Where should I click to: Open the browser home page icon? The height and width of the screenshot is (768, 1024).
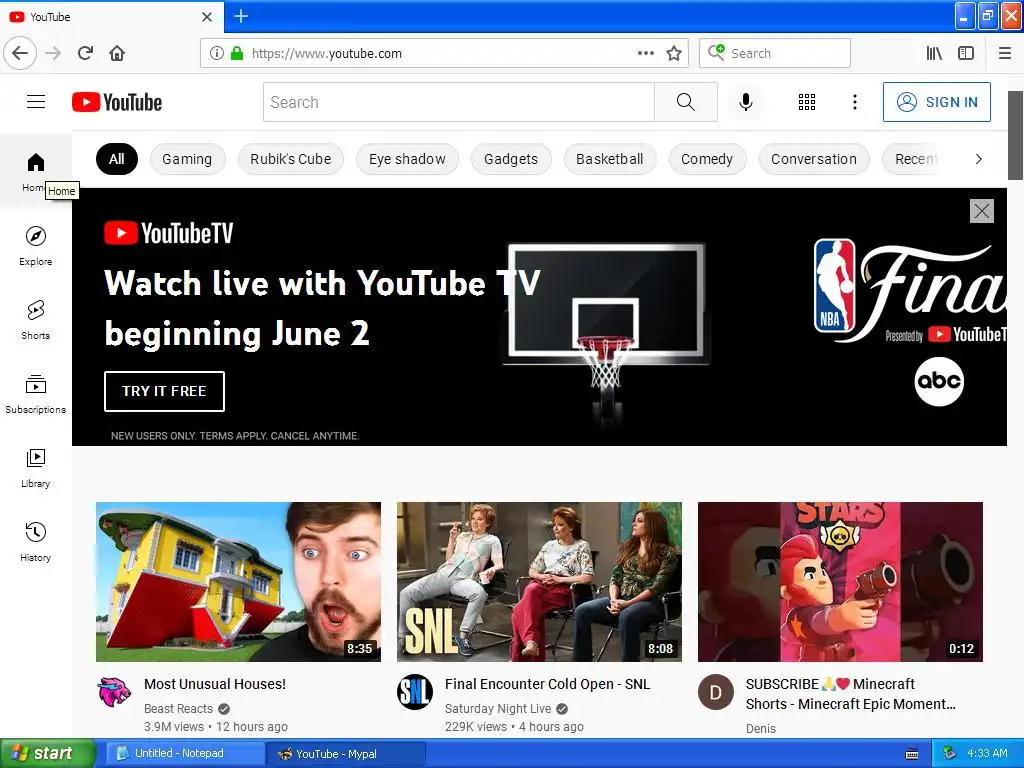pyautogui.click(x=117, y=53)
